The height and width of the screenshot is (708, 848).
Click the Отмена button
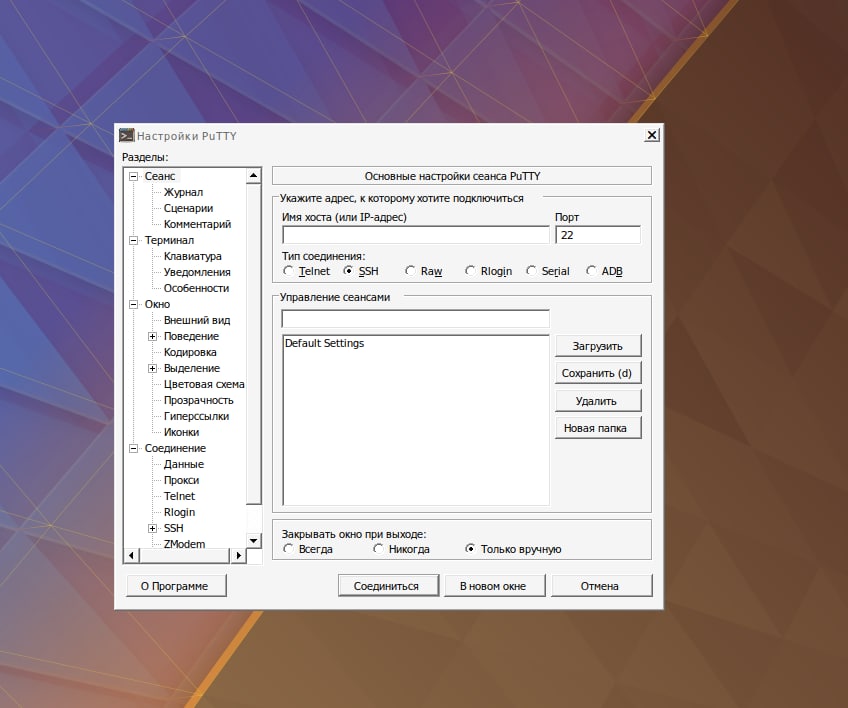(x=601, y=586)
